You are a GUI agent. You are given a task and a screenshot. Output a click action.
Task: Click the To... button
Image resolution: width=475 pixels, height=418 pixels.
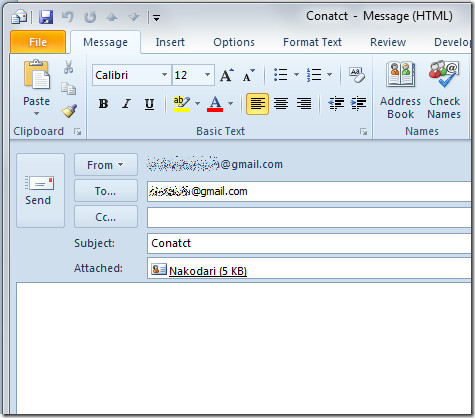tap(106, 191)
